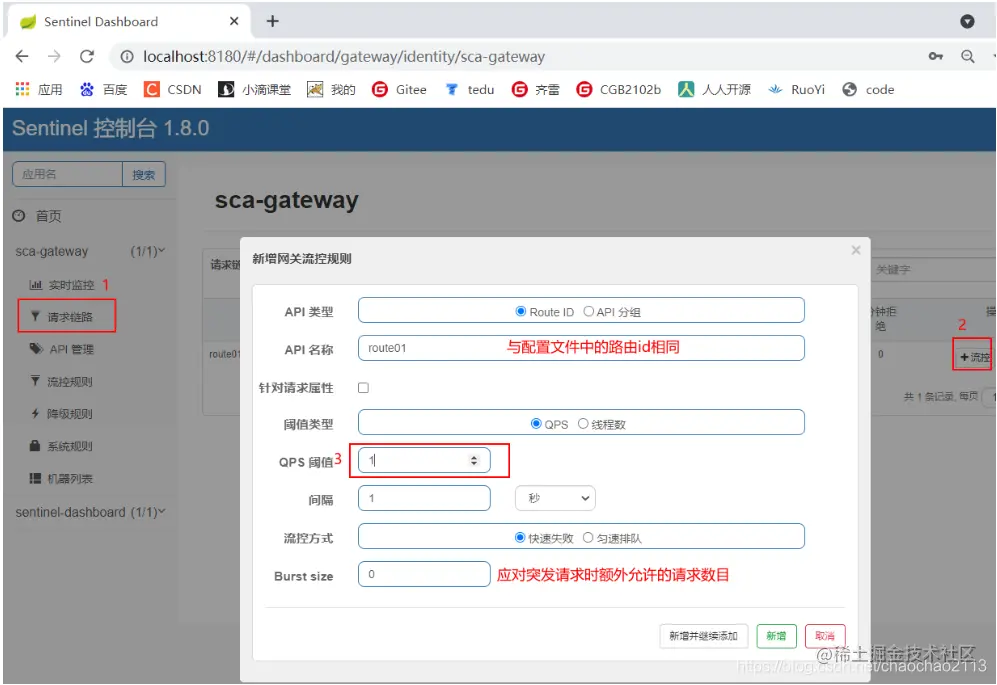The image size is (997, 685).
Task: Select the 匀速排队 flow control radio
Action: coord(588,538)
